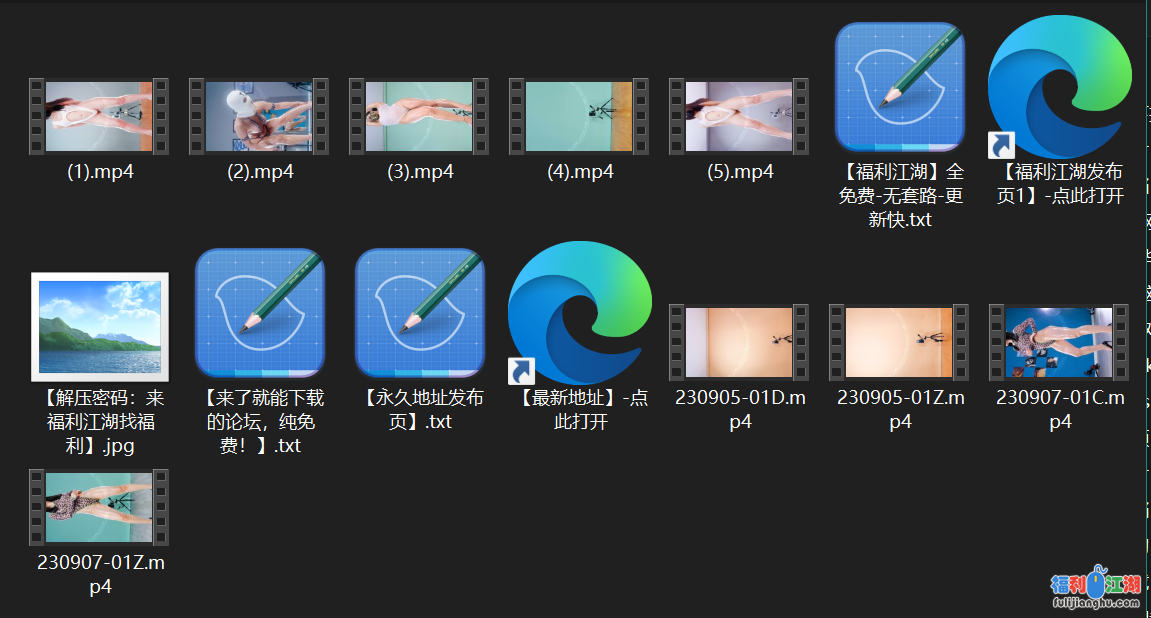The width and height of the screenshot is (1151, 618).
Task: Select the (1).mp4 video file
Action: 100,116
